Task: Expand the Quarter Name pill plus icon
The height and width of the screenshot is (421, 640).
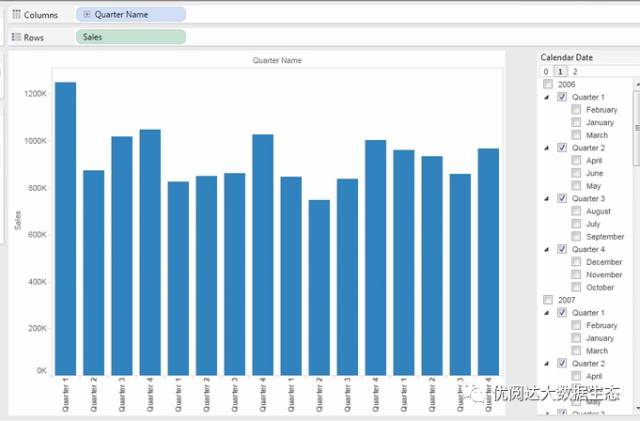Action: [x=87, y=15]
